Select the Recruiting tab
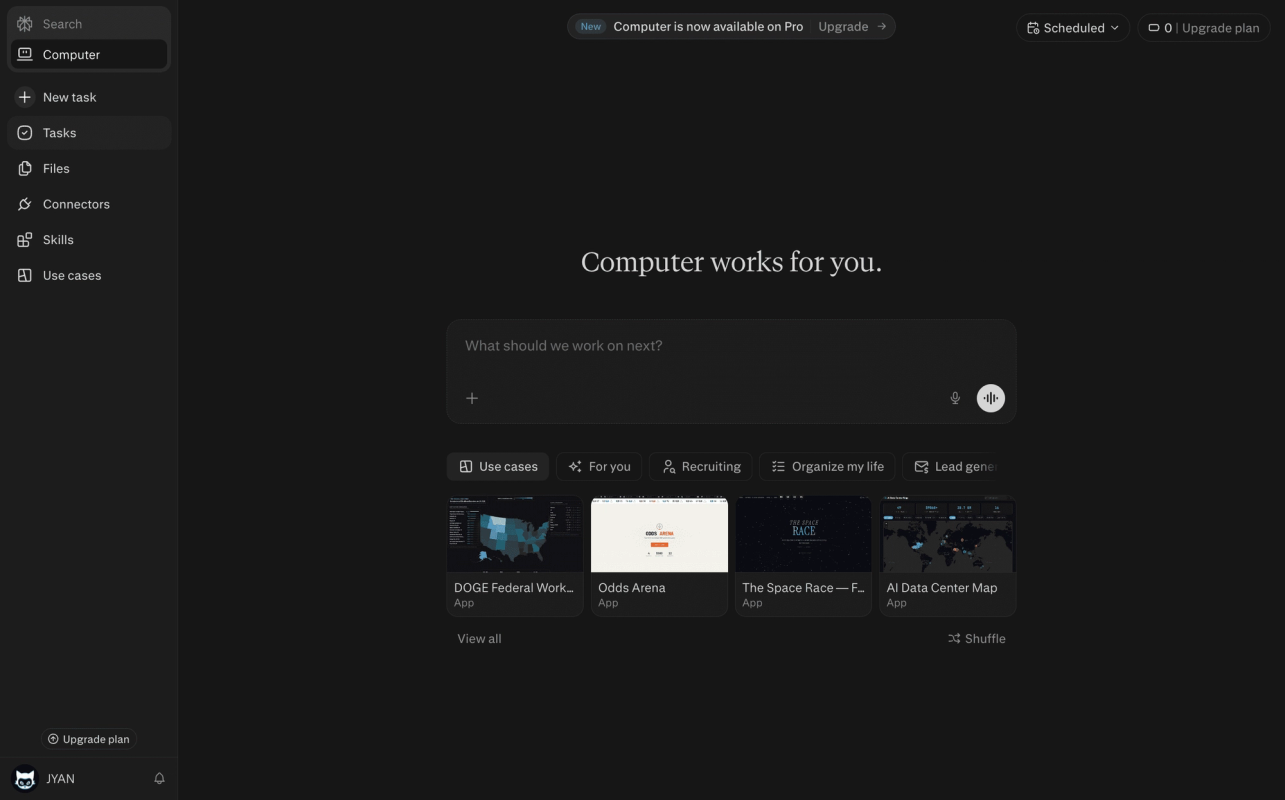The image size is (1285, 800). [x=701, y=467]
